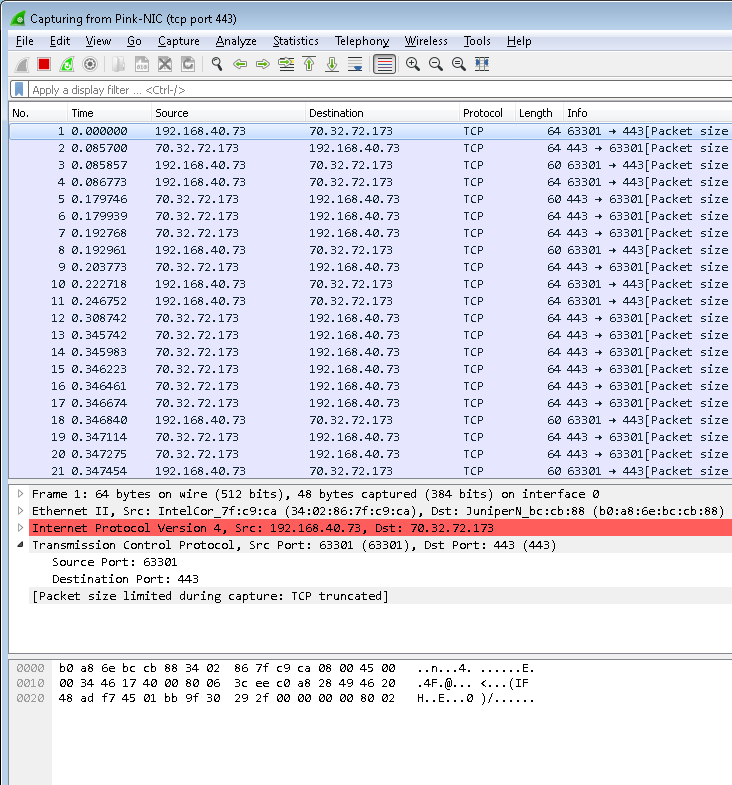Open the Go menu
The image size is (732, 785).
(134, 41)
